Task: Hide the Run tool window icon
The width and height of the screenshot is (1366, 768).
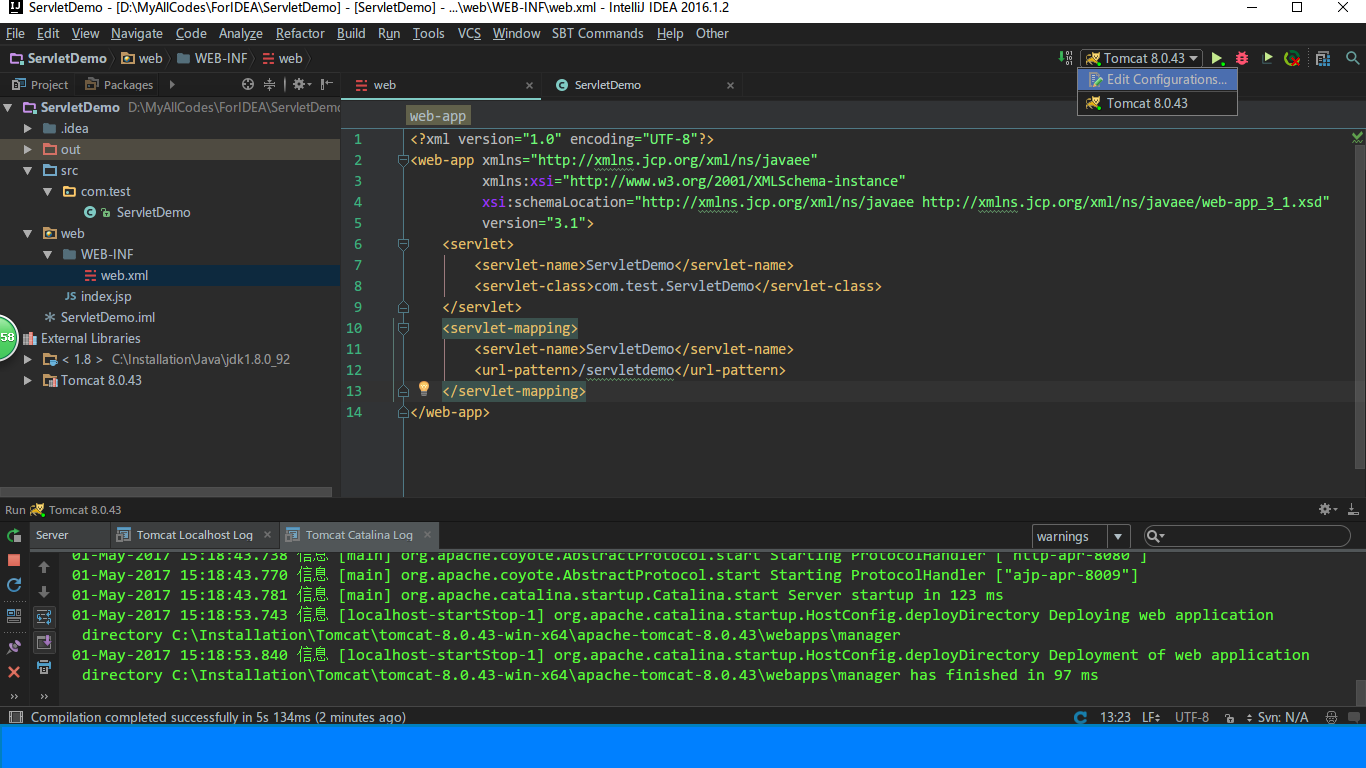Action: pyautogui.click(x=1353, y=510)
